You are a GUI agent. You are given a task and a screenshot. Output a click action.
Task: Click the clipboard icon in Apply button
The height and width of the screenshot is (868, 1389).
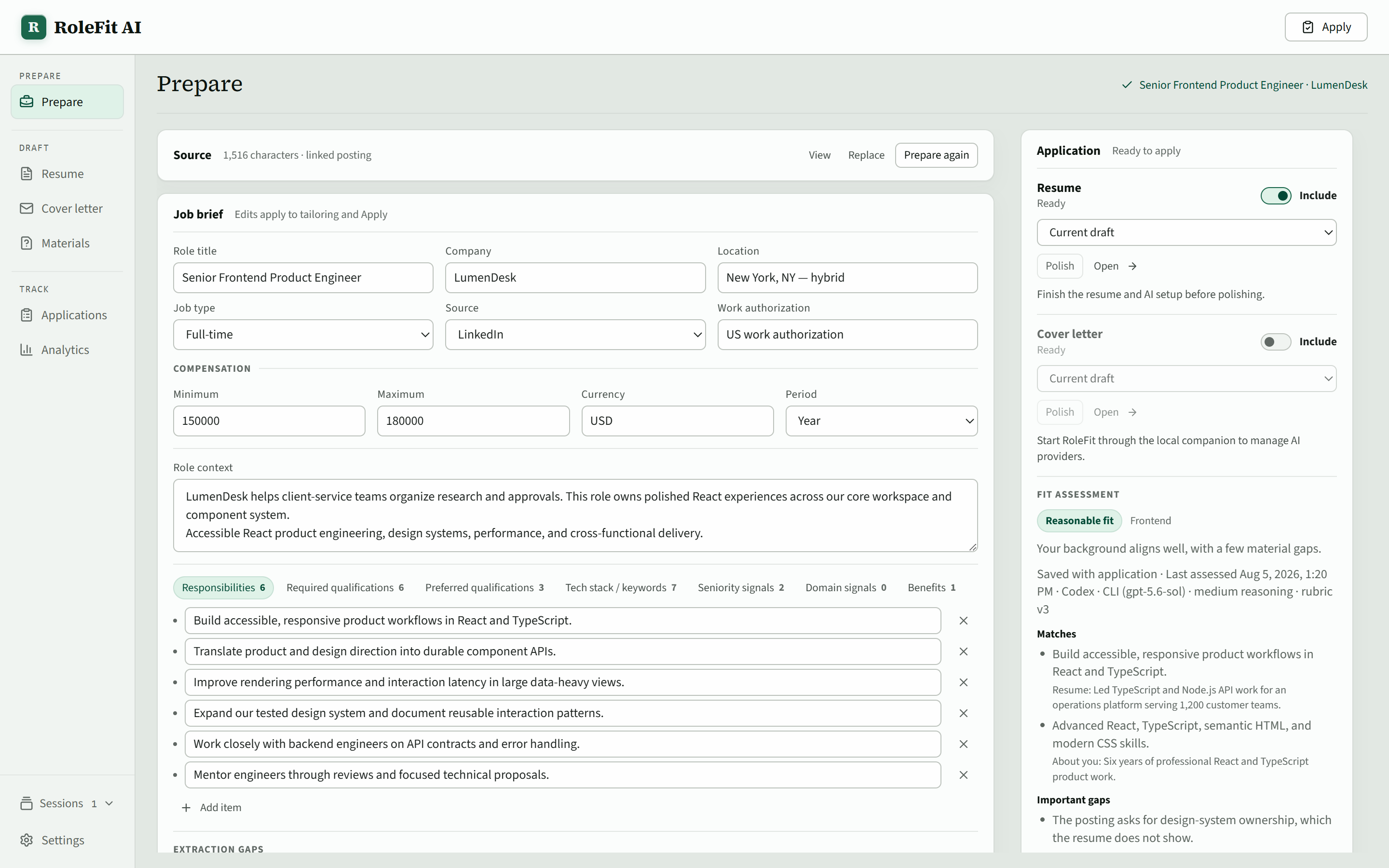1307,27
